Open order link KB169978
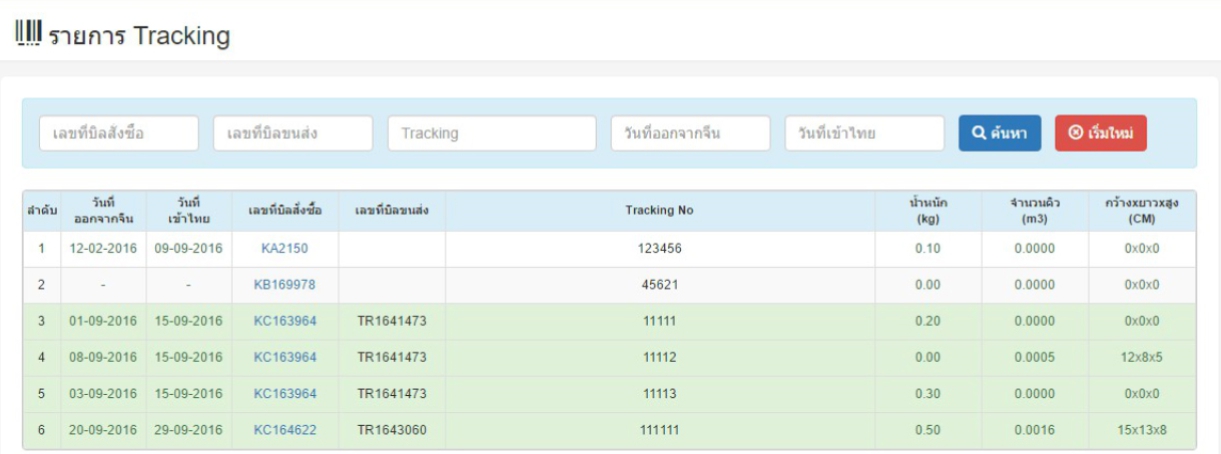This screenshot has height=454, width=1221. (x=285, y=285)
